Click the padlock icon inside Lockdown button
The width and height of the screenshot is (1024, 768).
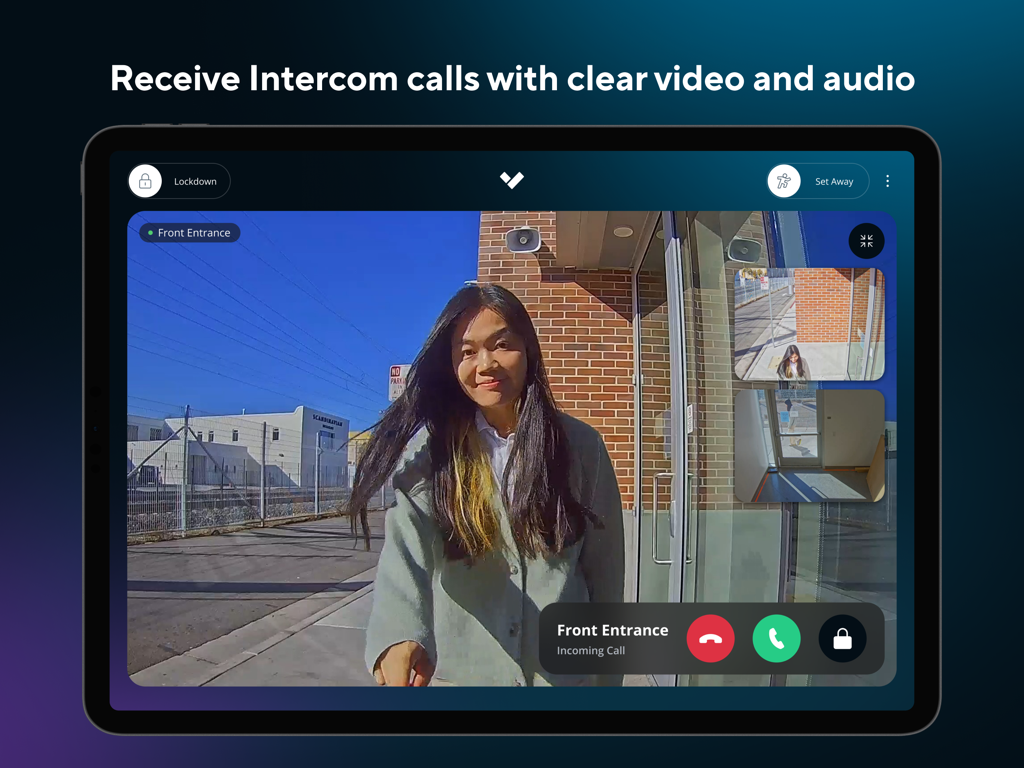tap(146, 181)
